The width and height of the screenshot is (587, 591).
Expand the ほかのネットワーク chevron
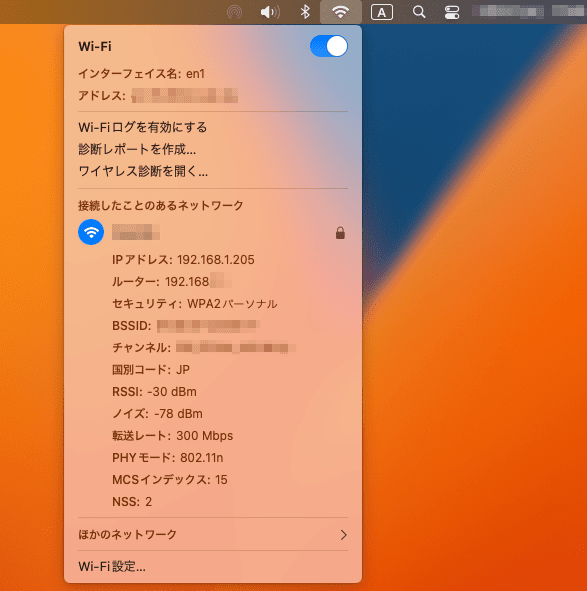343,534
